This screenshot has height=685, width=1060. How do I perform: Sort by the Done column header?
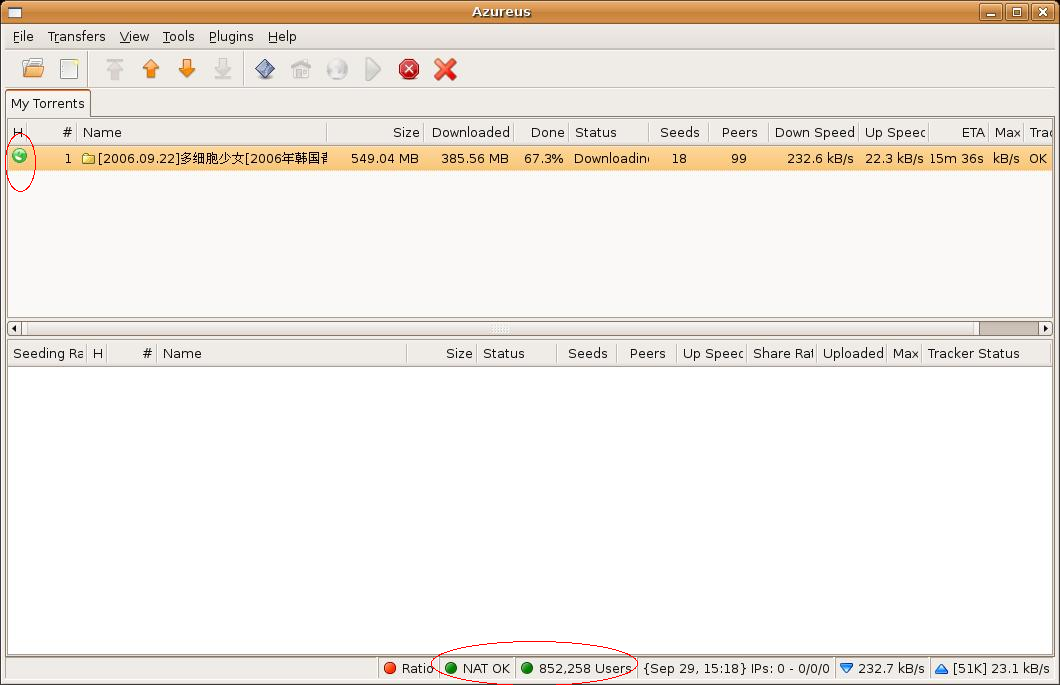[541, 133]
